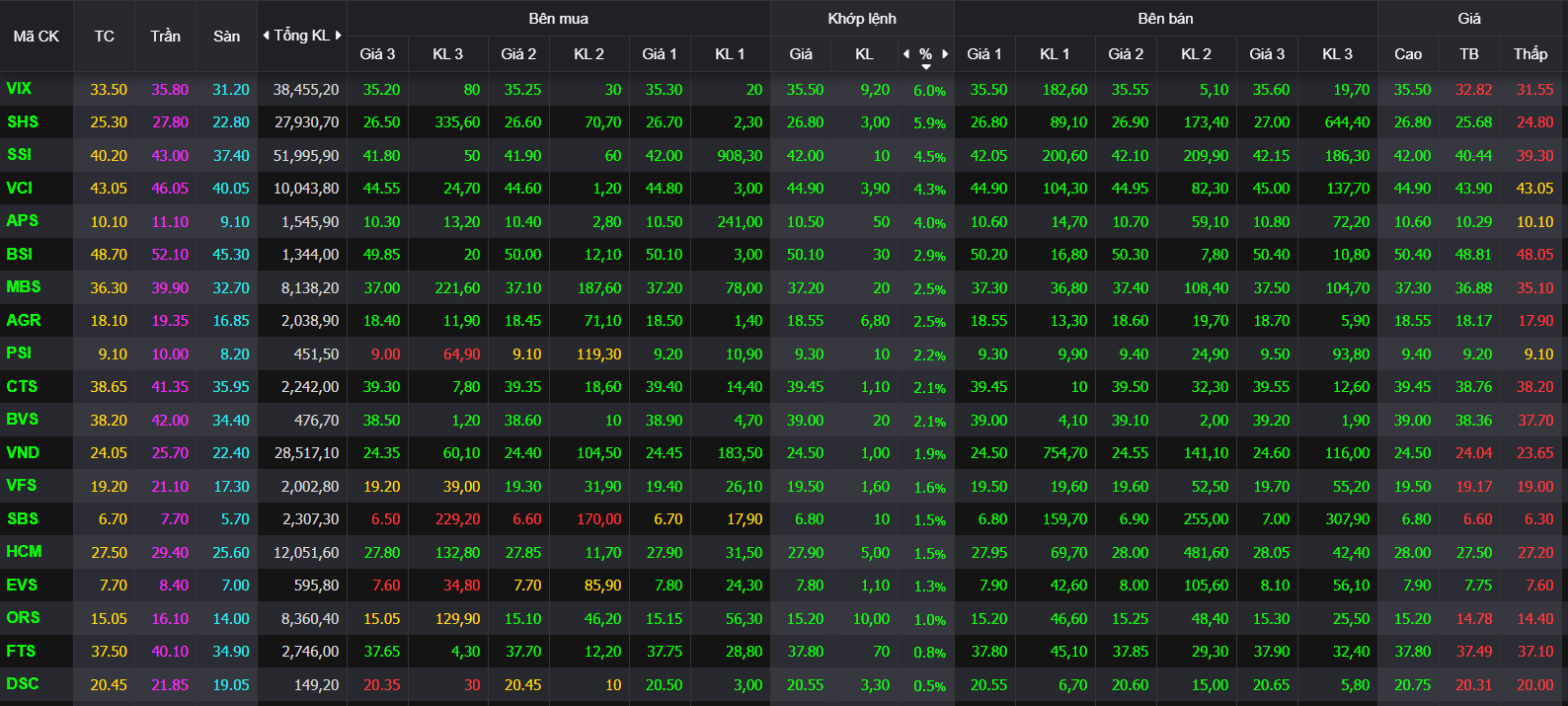The image size is (1568, 706).
Task: Click the Giá 1 header under Bên mua
Action: click(660, 54)
